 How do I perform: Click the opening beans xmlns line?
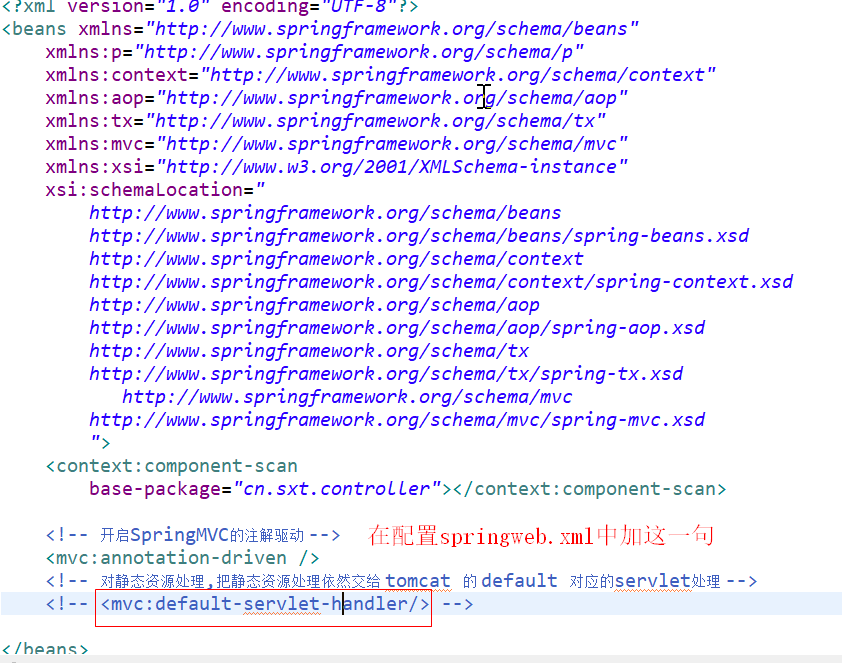click(320, 29)
